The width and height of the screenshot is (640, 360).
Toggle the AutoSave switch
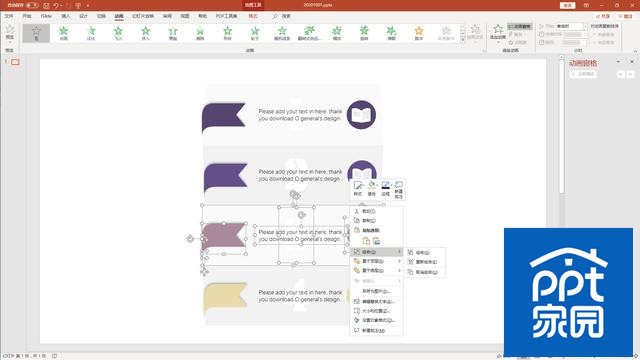pos(32,5)
